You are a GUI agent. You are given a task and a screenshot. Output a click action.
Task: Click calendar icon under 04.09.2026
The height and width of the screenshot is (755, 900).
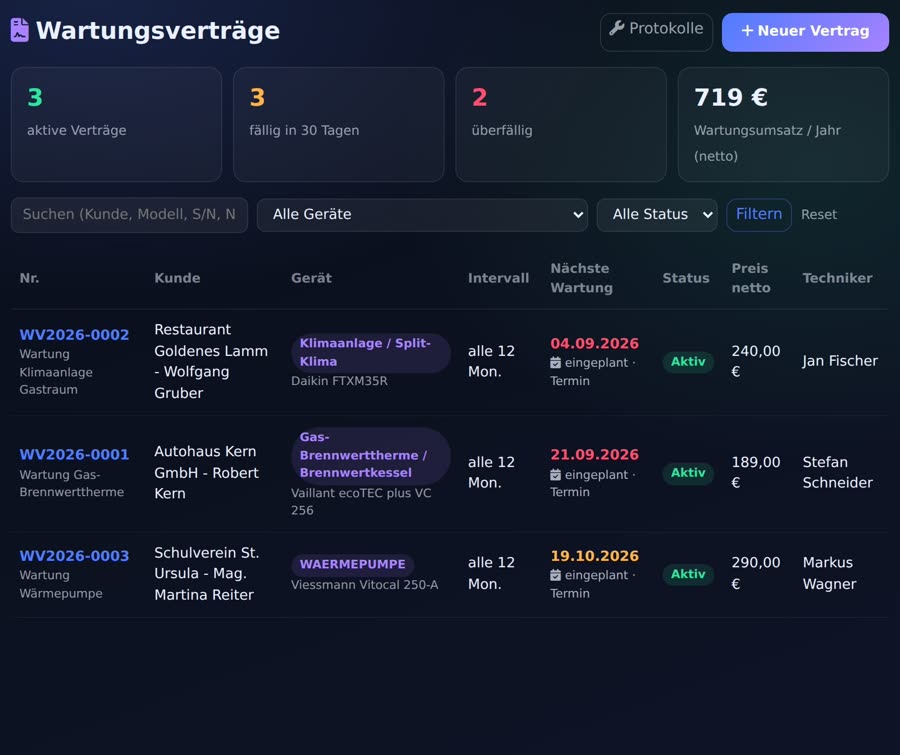click(x=555, y=363)
